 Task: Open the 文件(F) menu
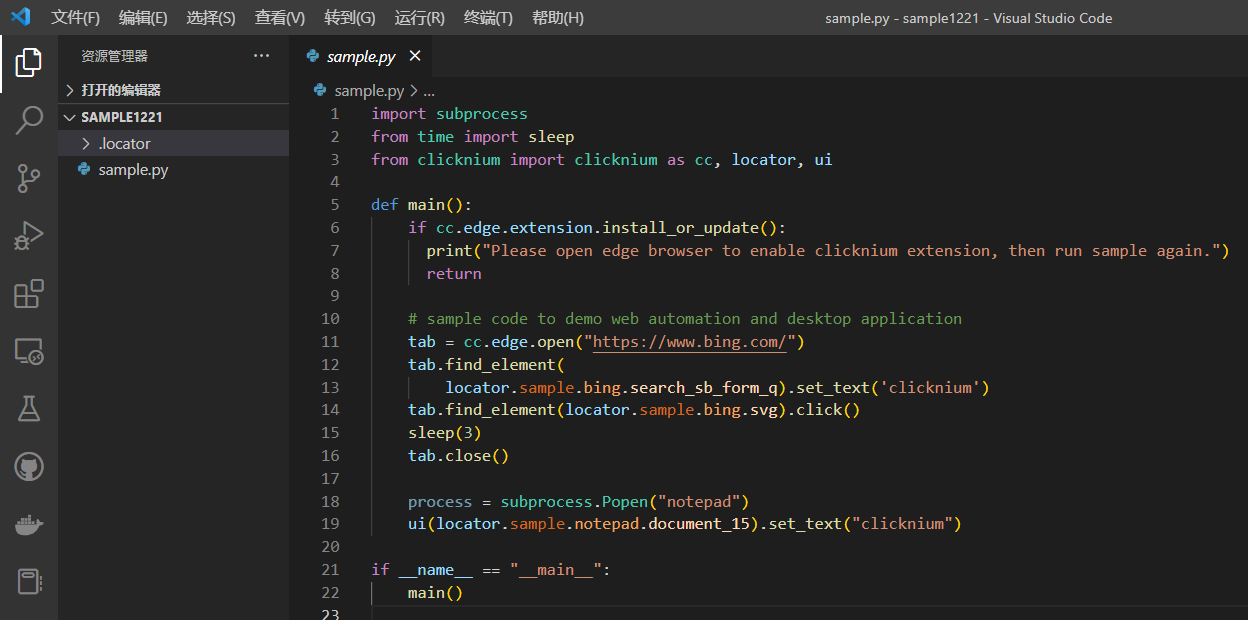click(76, 18)
